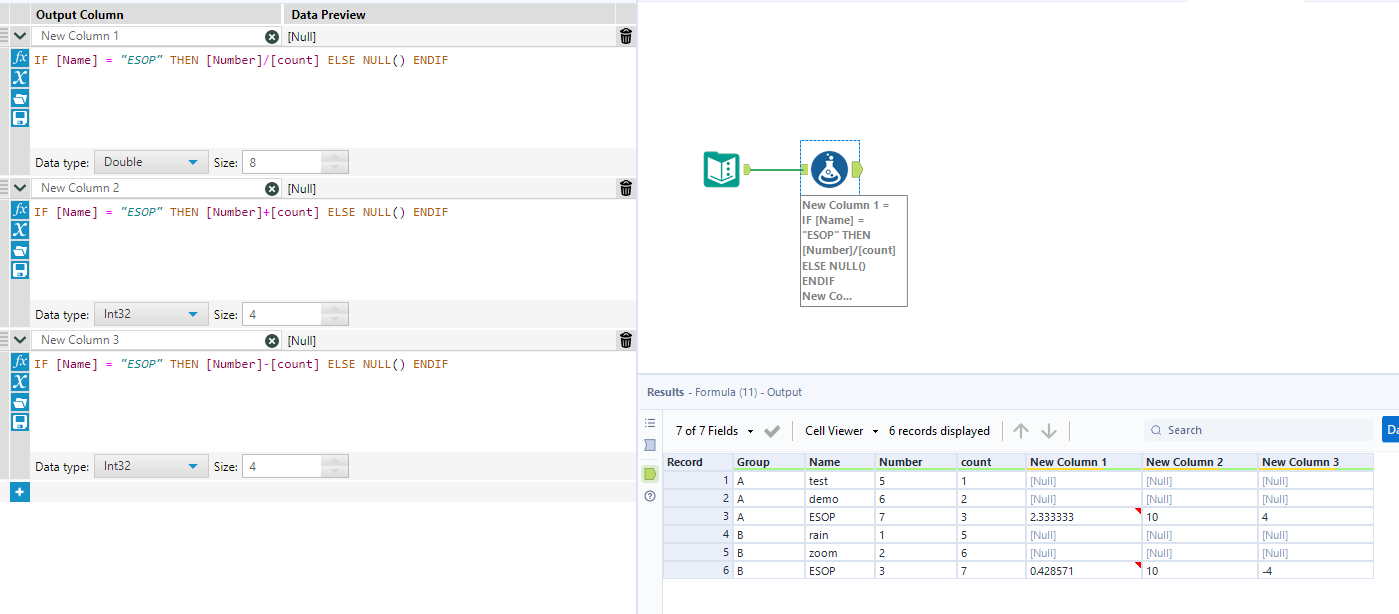Add a new expression with plus button
Viewport: 1399px width, 614px height.
19,491
